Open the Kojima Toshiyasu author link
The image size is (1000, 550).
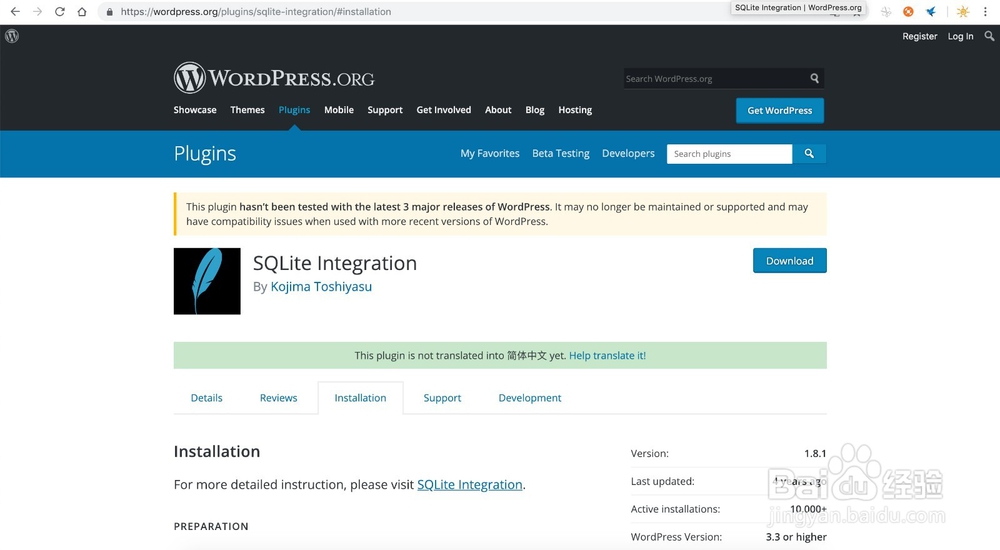321,287
